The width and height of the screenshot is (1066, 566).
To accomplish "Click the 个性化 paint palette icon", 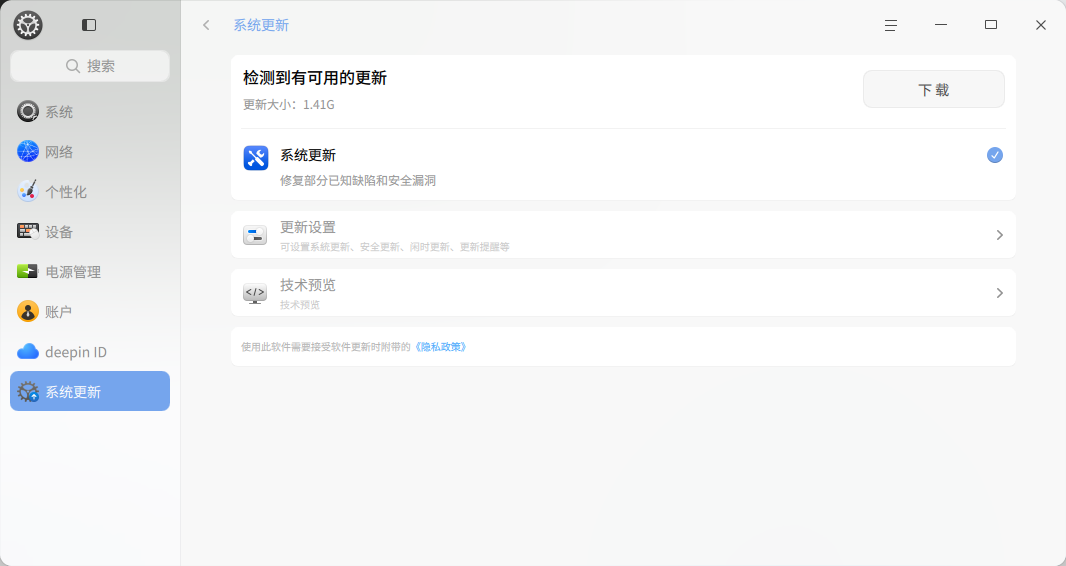I will click(x=28, y=192).
